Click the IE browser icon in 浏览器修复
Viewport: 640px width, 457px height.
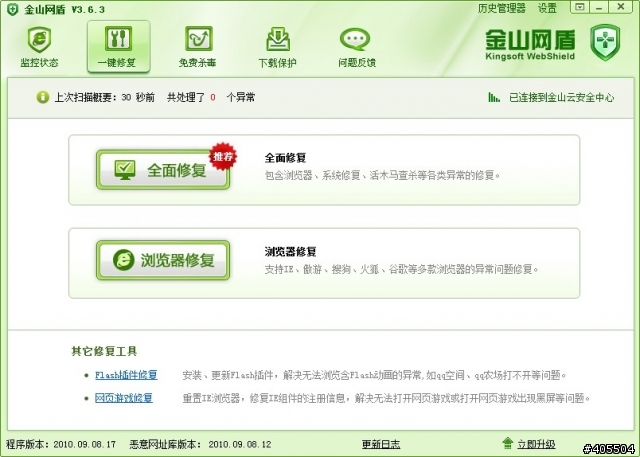tap(123, 260)
